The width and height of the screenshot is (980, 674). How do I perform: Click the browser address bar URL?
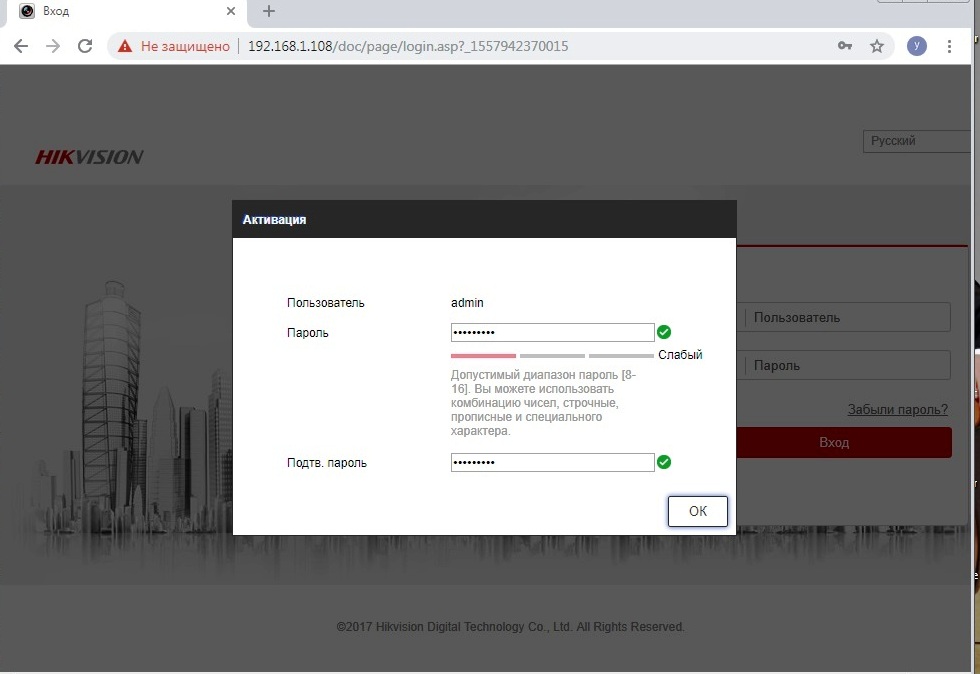(x=408, y=46)
